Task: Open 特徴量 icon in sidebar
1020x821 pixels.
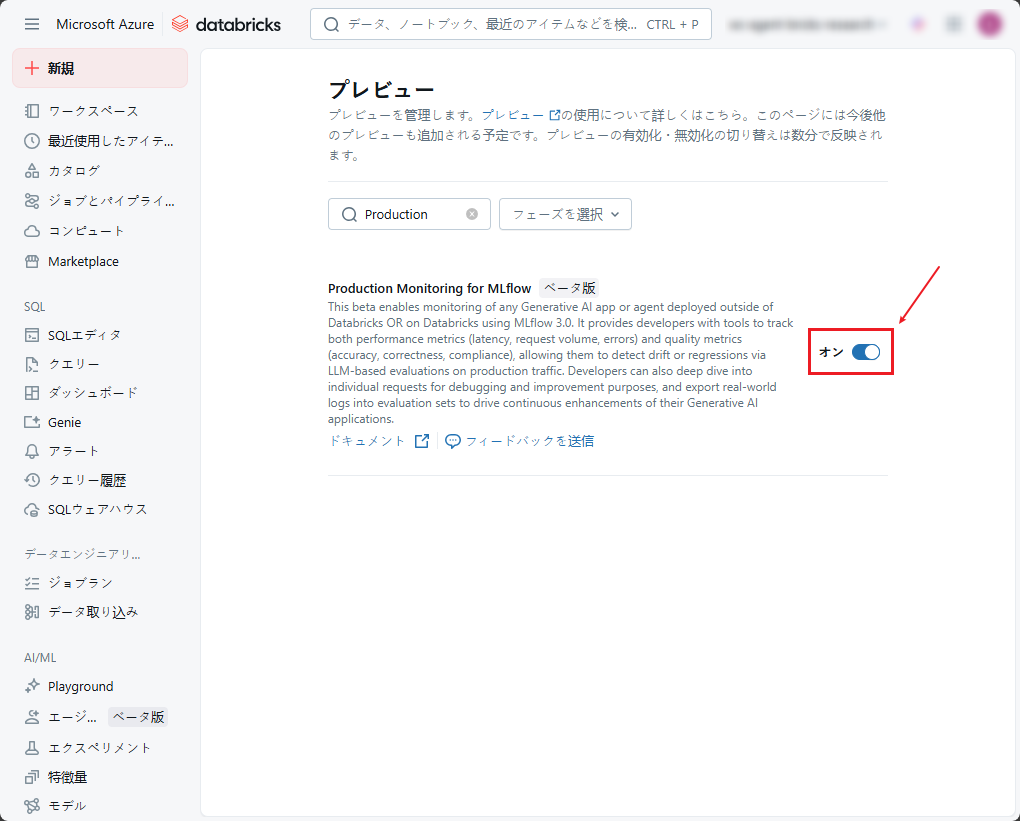Action: pos(32,777)
